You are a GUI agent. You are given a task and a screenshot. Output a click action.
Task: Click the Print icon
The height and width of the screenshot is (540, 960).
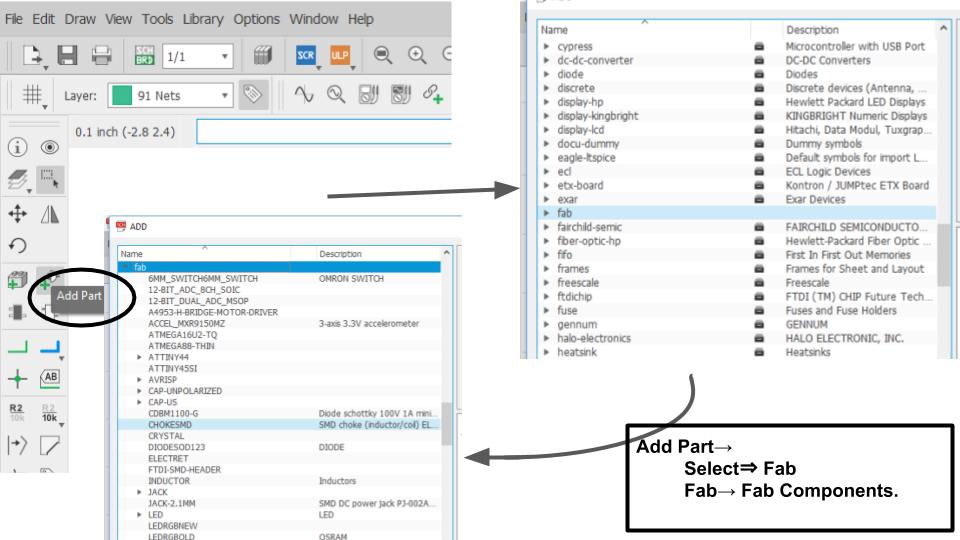click(102, 56)
